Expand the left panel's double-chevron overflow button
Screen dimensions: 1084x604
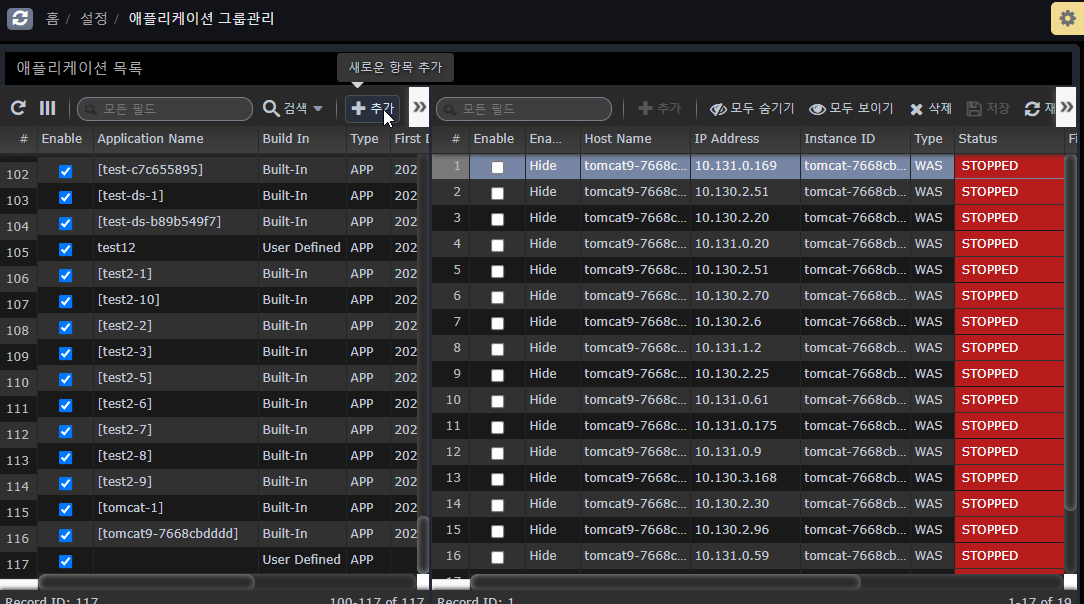click(419, 106)
